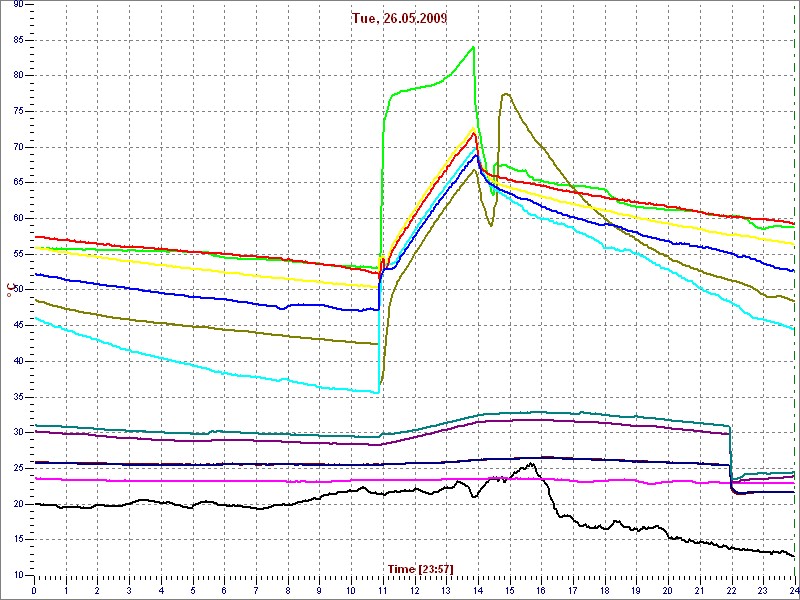The width and height of the screenshot is (800, 600).
Task: Click the x-axis tick label 24
Action: (793, 590)
